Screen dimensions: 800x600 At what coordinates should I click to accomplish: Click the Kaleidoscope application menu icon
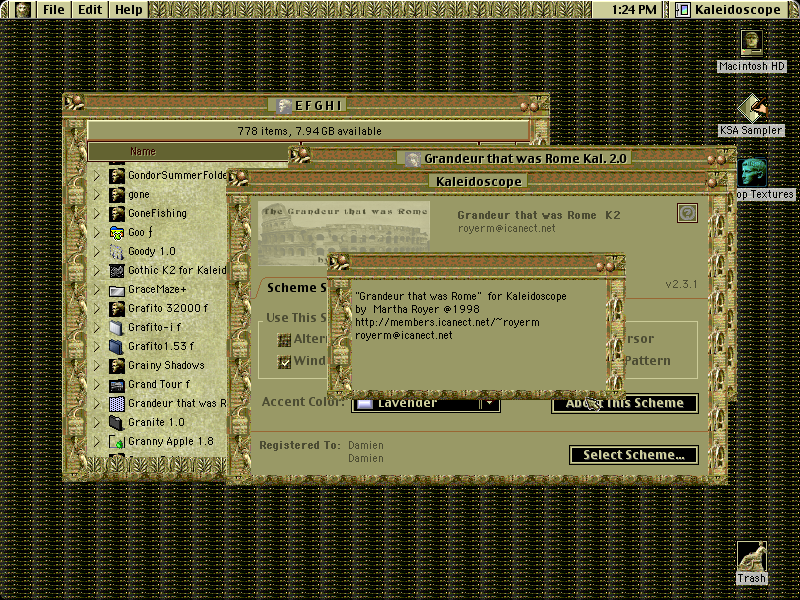[x=683, y=10]
